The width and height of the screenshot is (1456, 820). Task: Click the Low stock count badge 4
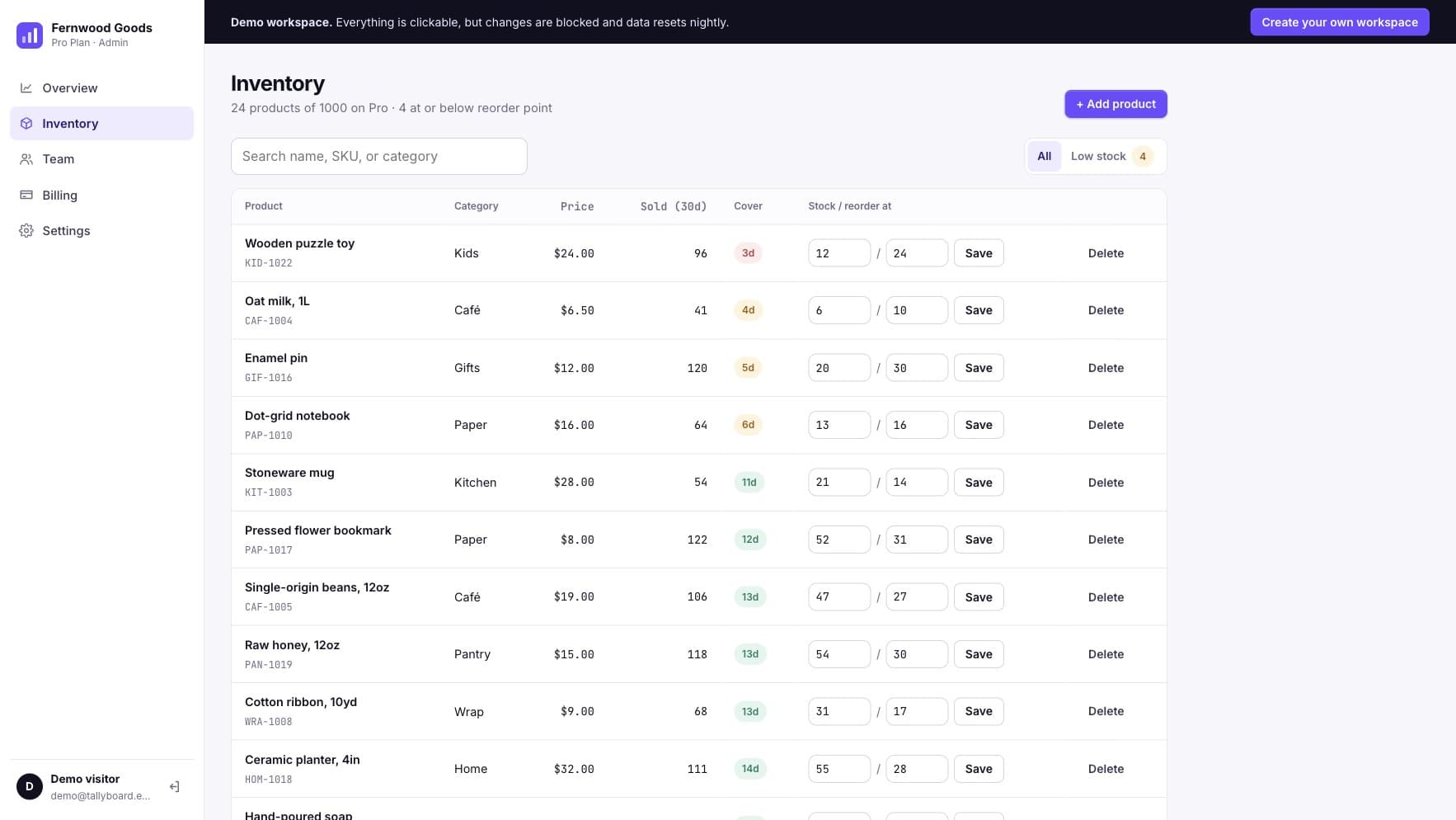[1143, 156]
